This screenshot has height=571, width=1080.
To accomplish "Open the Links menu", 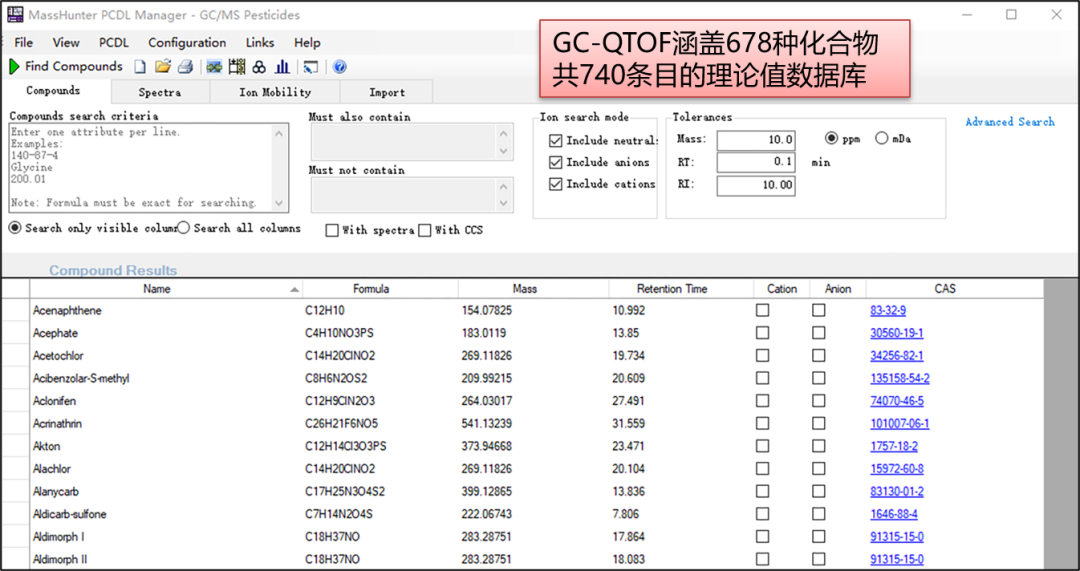I will (x=260, y=43).
